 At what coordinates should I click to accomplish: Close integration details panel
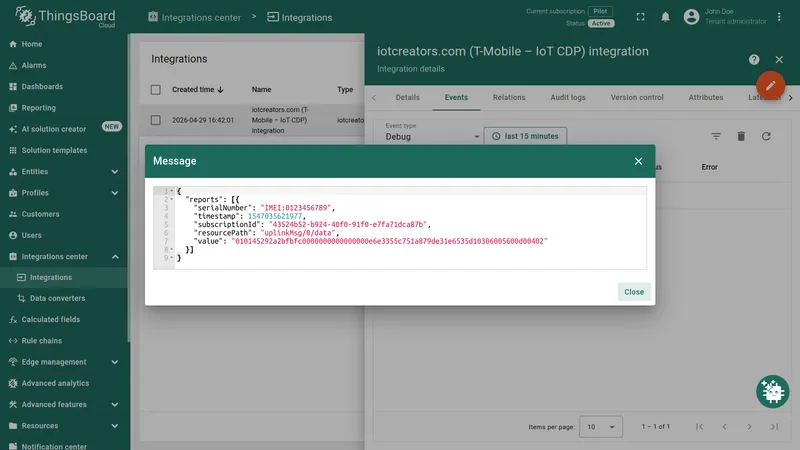779,60
